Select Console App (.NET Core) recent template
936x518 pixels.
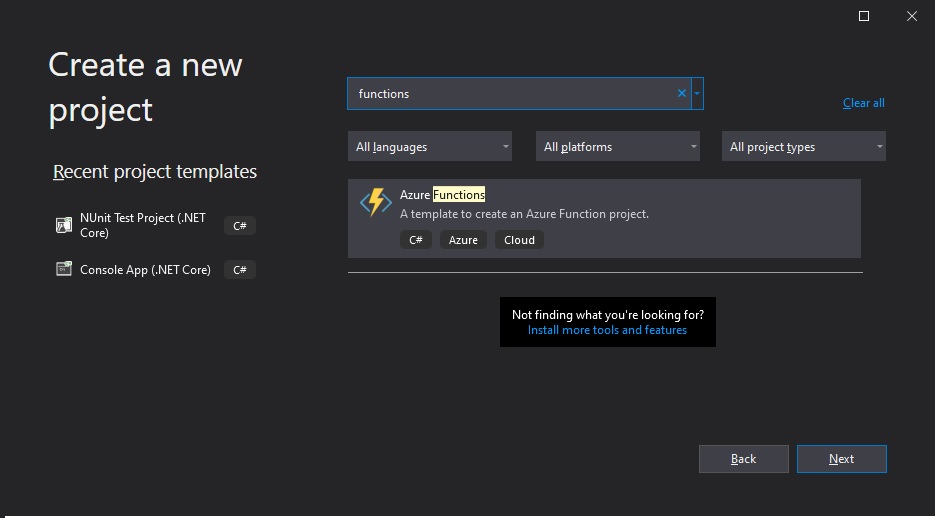point(145,270)
